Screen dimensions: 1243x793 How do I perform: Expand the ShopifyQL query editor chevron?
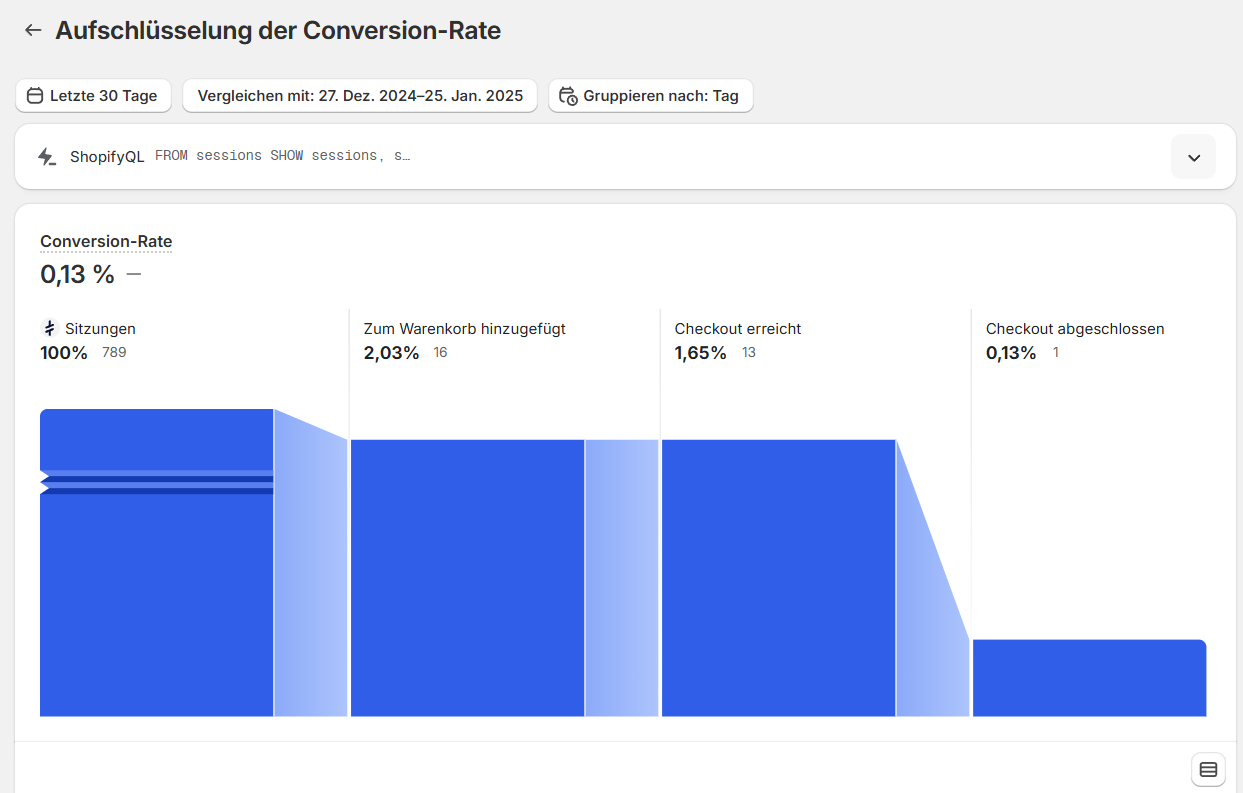pyautogui.click(x=1193, y=157)
